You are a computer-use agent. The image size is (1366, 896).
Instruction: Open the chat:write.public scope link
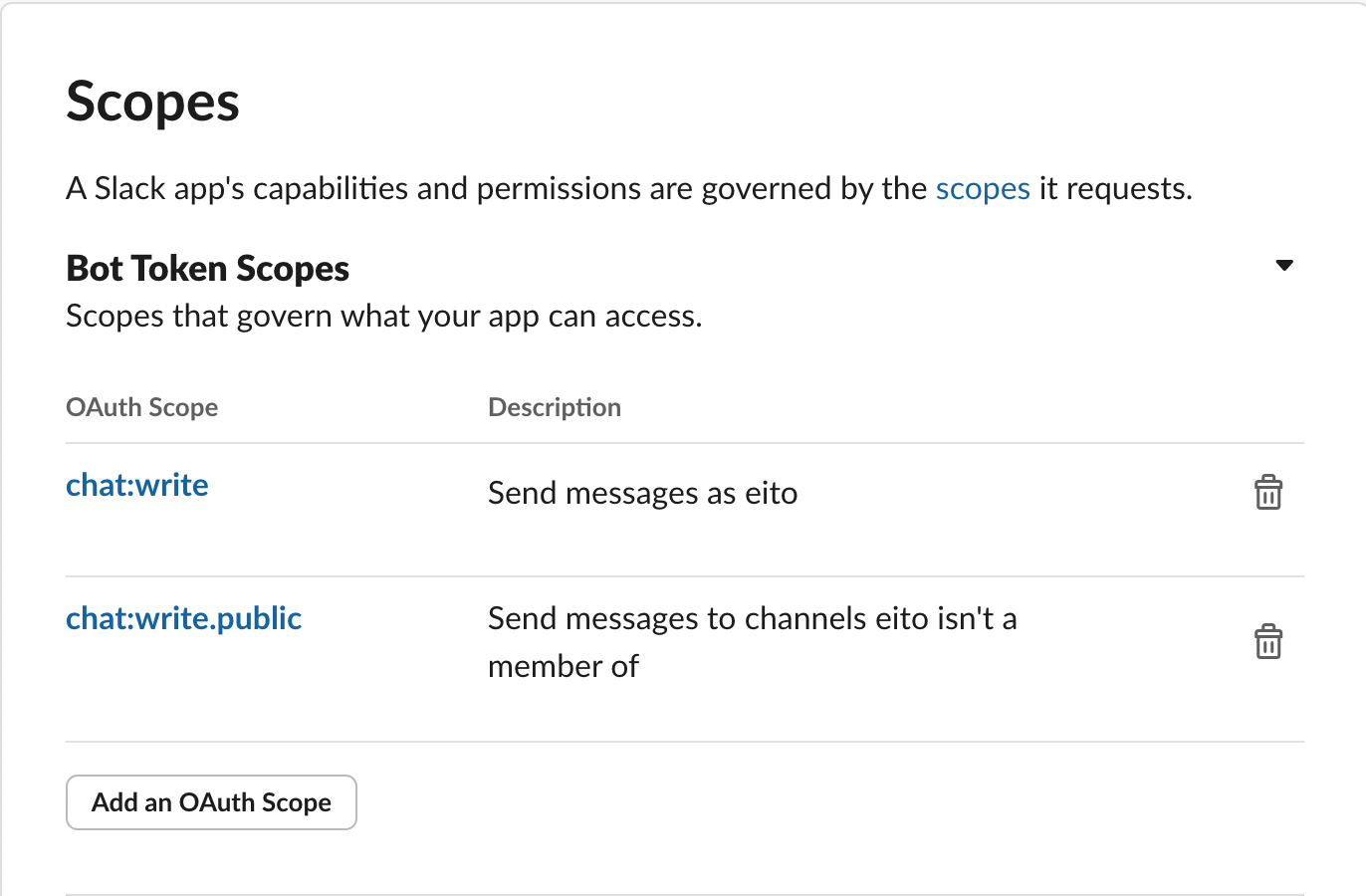click(x=184, y=618)
